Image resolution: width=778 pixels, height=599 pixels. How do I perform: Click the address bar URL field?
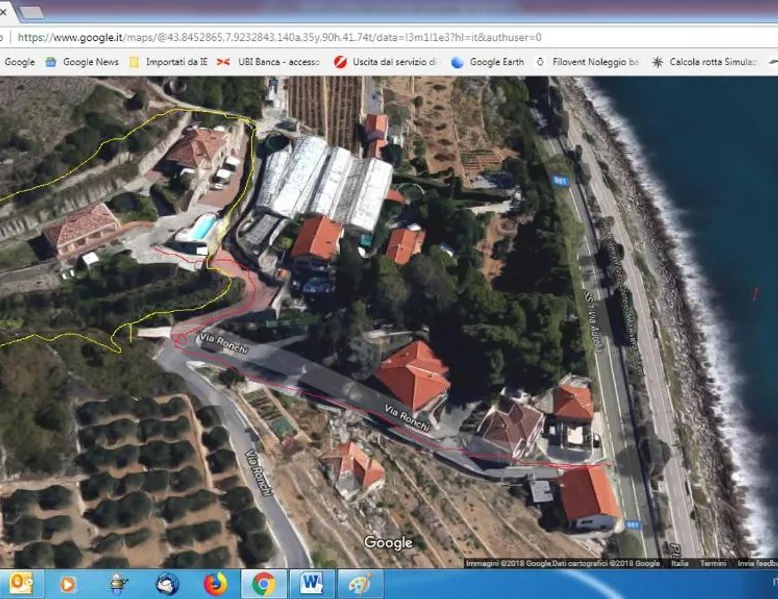click(x=280, y=37)
